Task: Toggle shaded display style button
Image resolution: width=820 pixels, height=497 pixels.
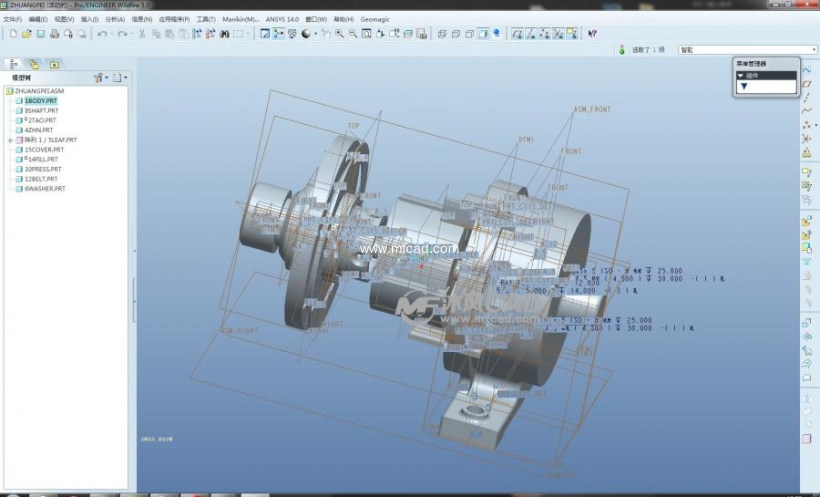Action: 482,33
